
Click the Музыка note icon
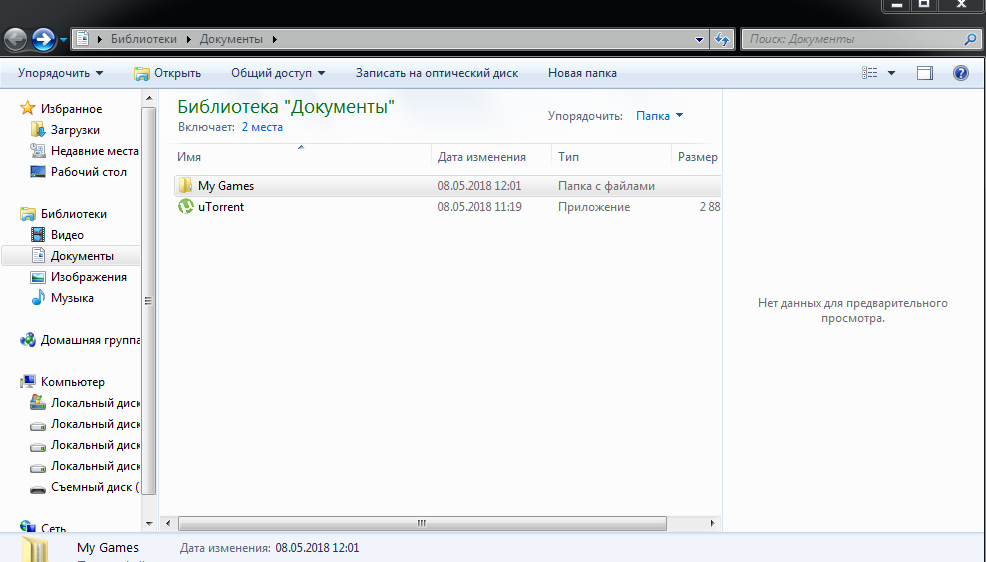coord(38,297)
